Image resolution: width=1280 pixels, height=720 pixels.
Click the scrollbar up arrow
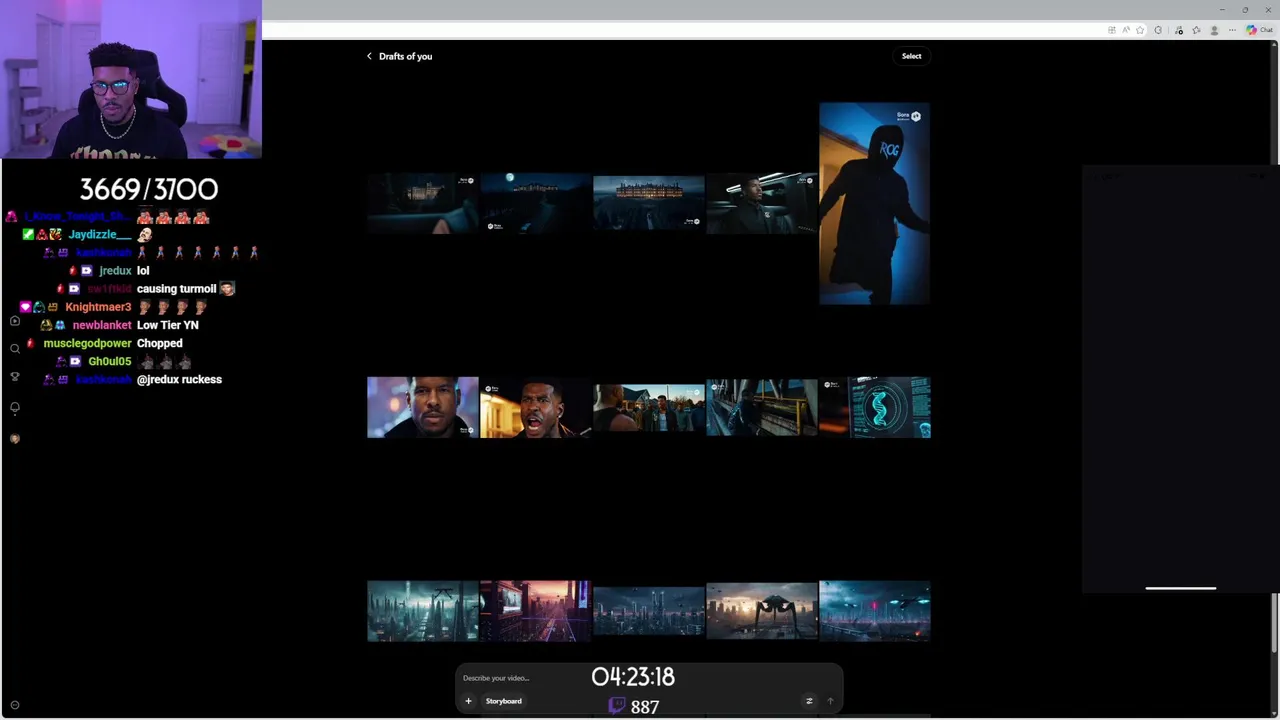click(x=1274, y=47)
